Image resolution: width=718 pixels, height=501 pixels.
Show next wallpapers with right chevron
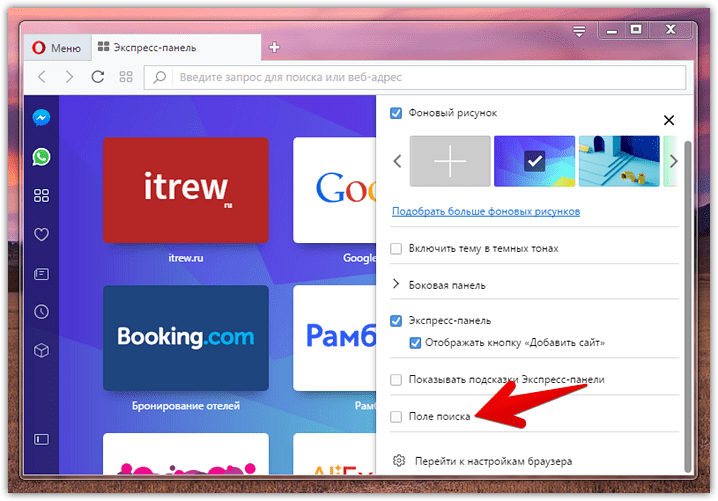click(673, 161)
